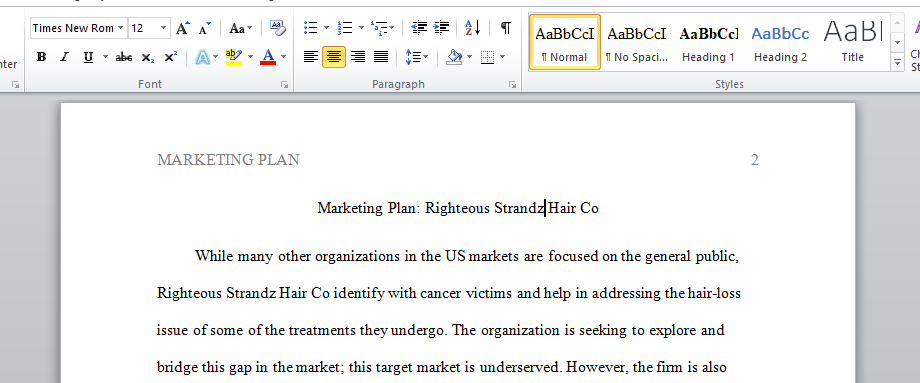Toggle Bold formatting
Viewport: 920px width, 383px height.
pos(41,57)
